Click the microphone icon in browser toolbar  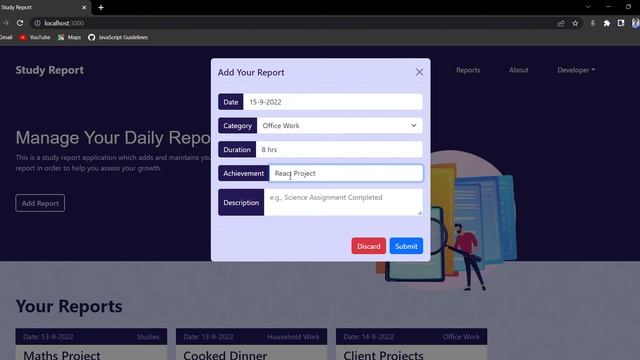[593, 23]
